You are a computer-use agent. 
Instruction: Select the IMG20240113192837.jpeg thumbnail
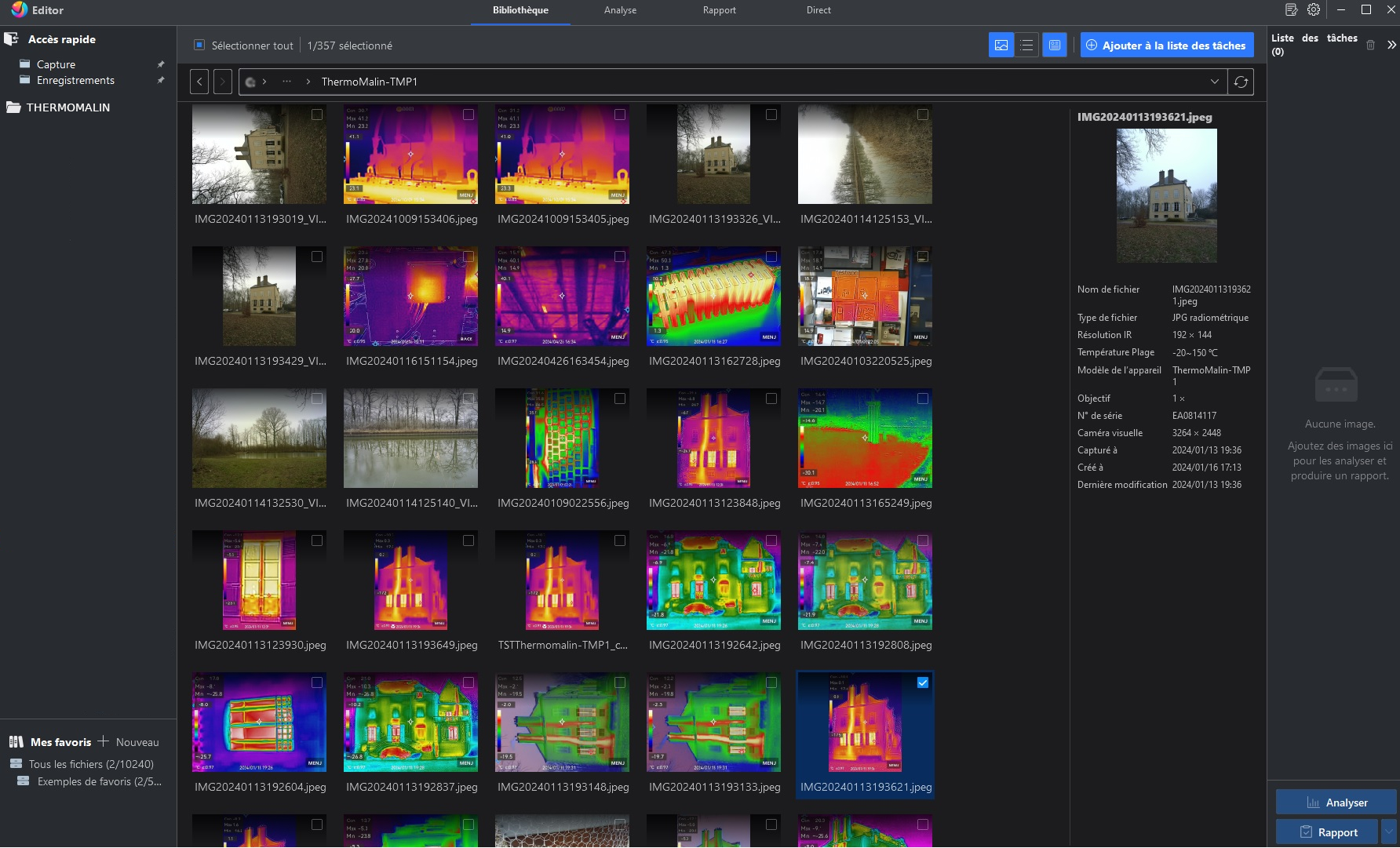[x=410, y=722]
